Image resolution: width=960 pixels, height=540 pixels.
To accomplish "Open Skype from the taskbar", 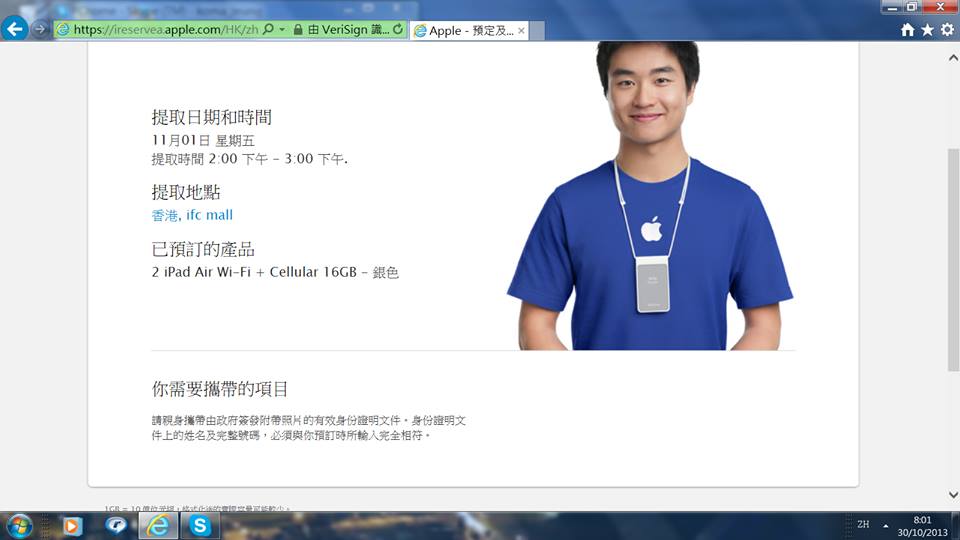I will click(200, 525).
